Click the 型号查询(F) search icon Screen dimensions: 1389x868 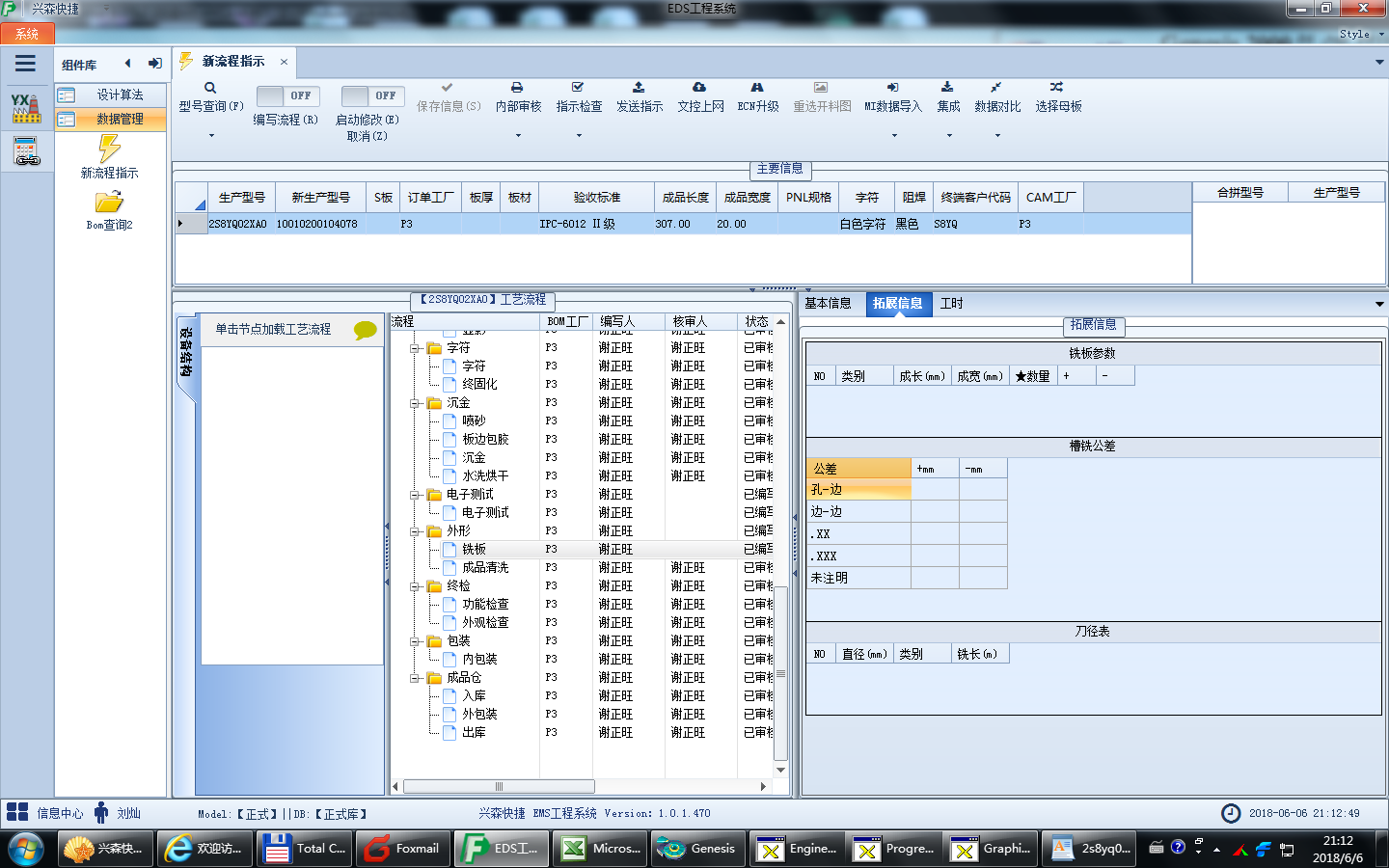pyautogui.click(x=210, y=88)
